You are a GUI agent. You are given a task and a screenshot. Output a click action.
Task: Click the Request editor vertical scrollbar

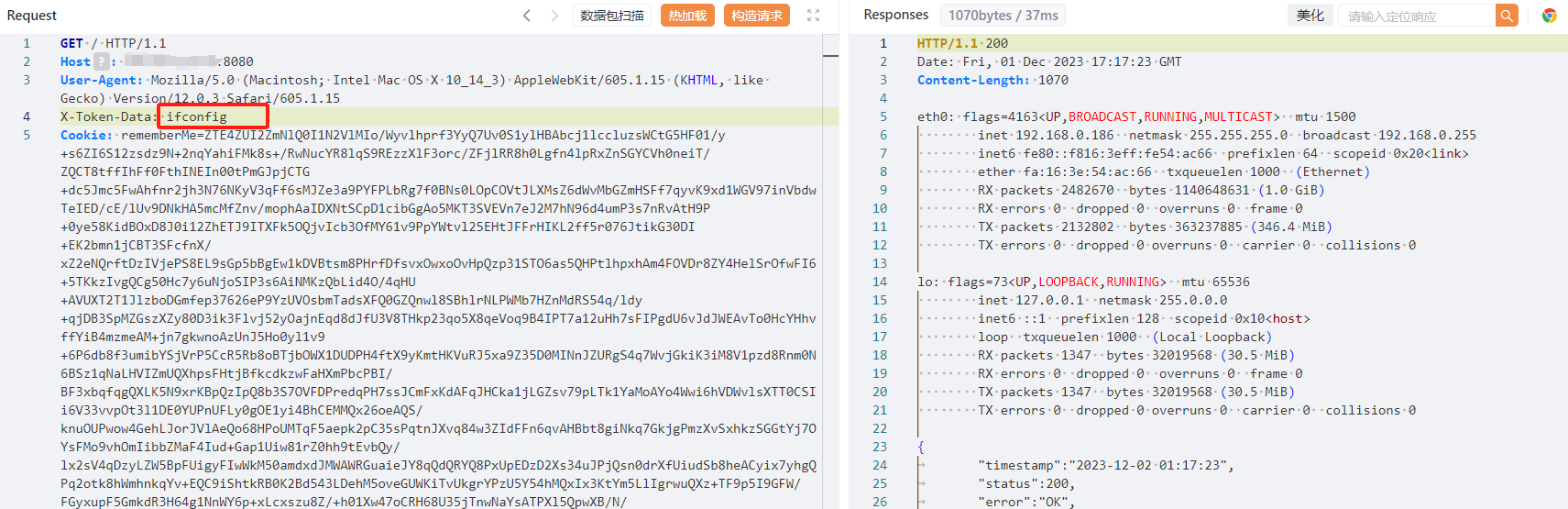click(x=830, y=271)
